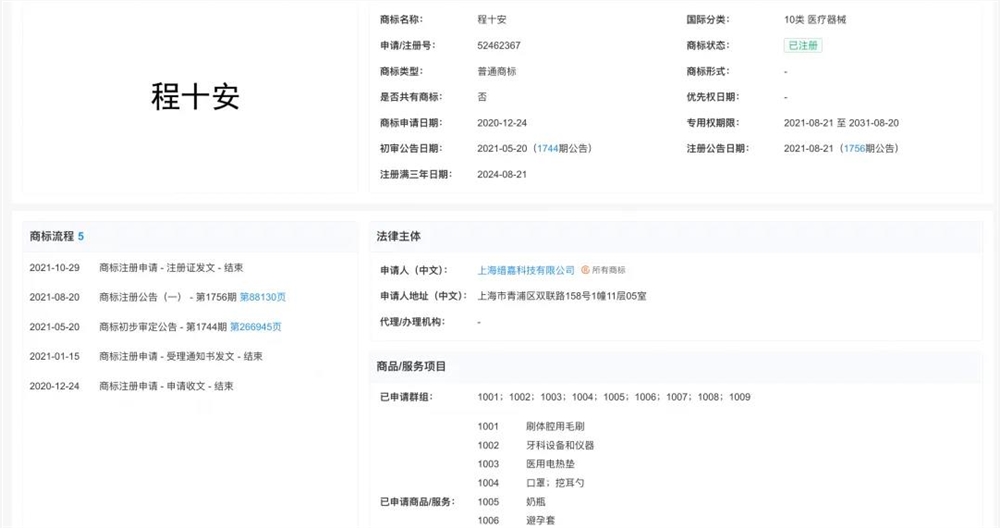Screen dimensions: 1000x528
Task: Click the 已注册 status badge
Action: pyautogui.click(x=803, y=45)
